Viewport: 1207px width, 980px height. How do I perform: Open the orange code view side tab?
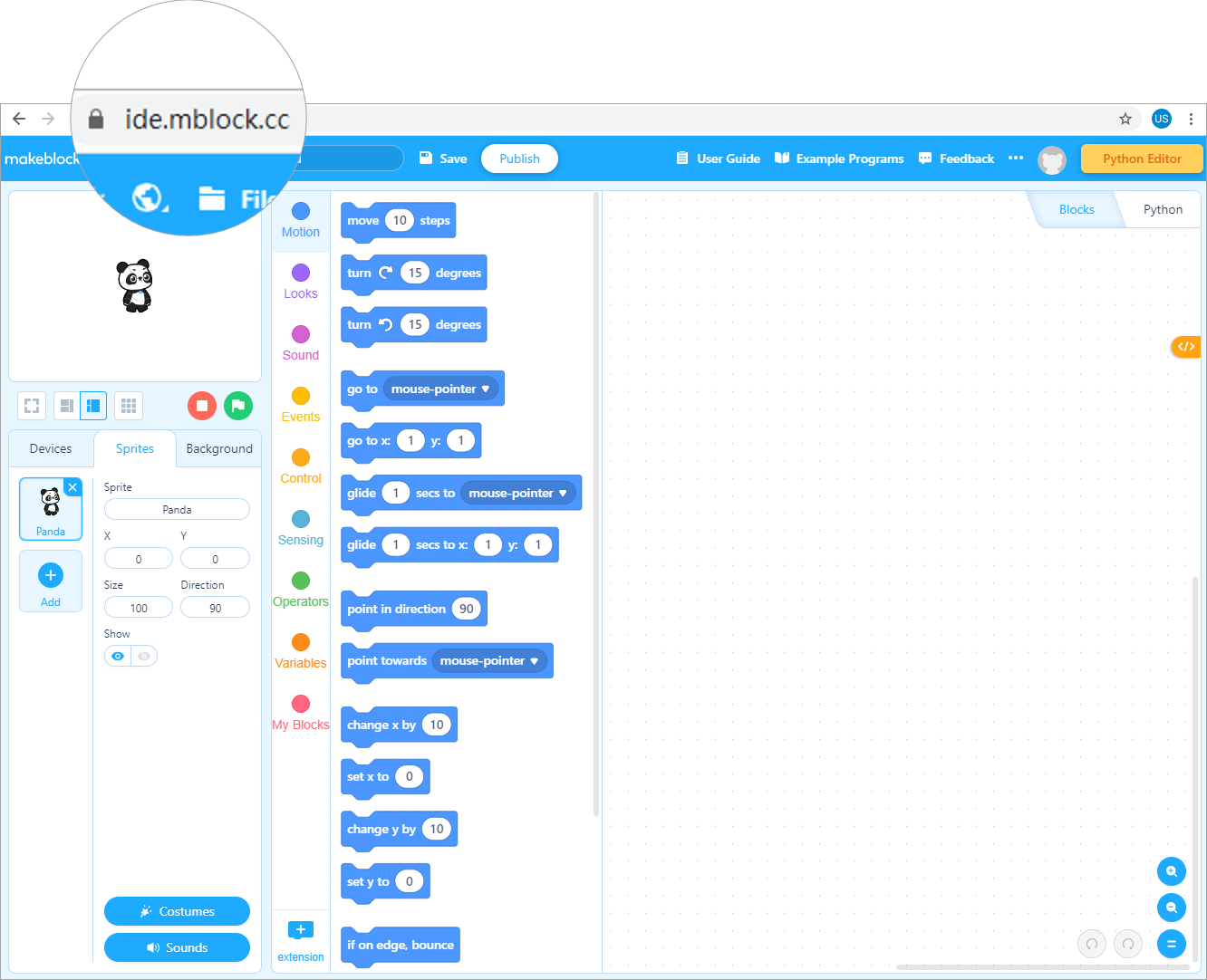[x=1185, y=347]
